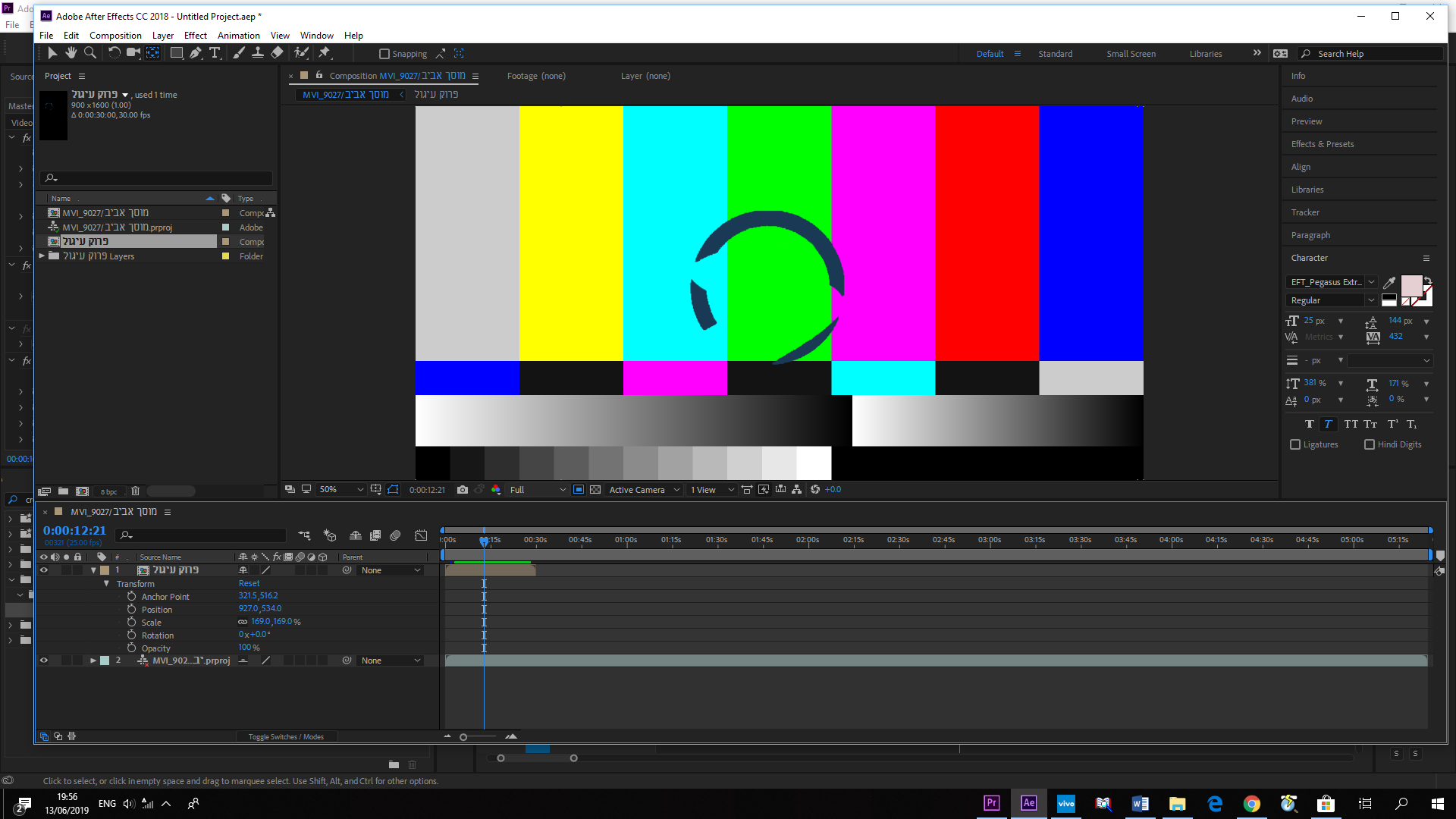Open the Active Camera dropdown
The width and height of the screenshot is (1456, 819).
(645, 490)
